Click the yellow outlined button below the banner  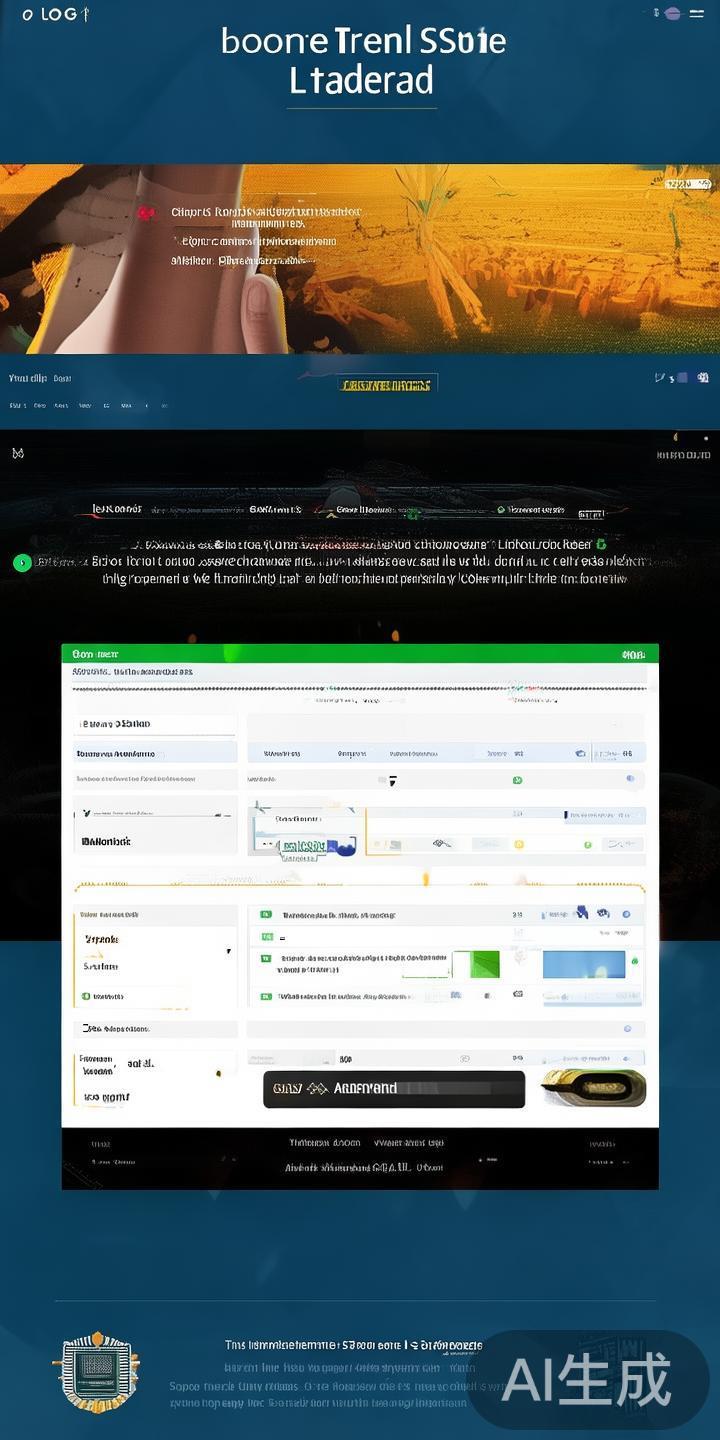(386, 385)
